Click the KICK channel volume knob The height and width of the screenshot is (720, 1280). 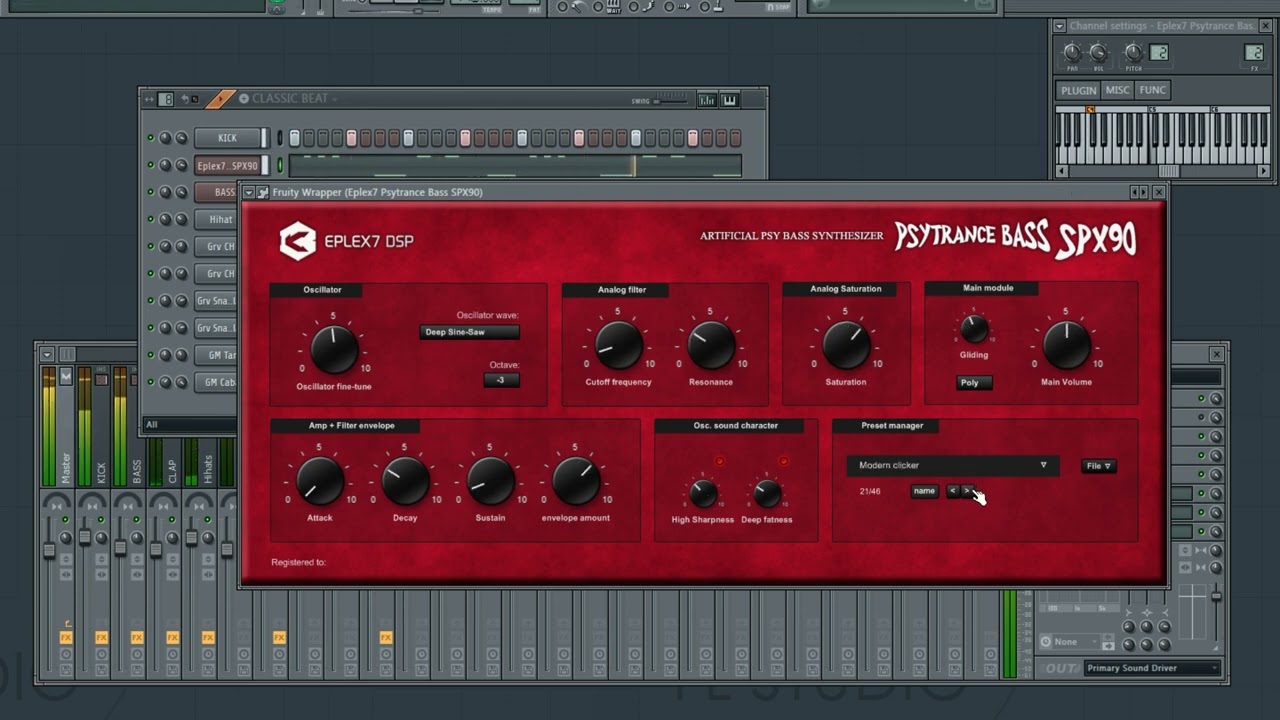[x=181, y=138]
